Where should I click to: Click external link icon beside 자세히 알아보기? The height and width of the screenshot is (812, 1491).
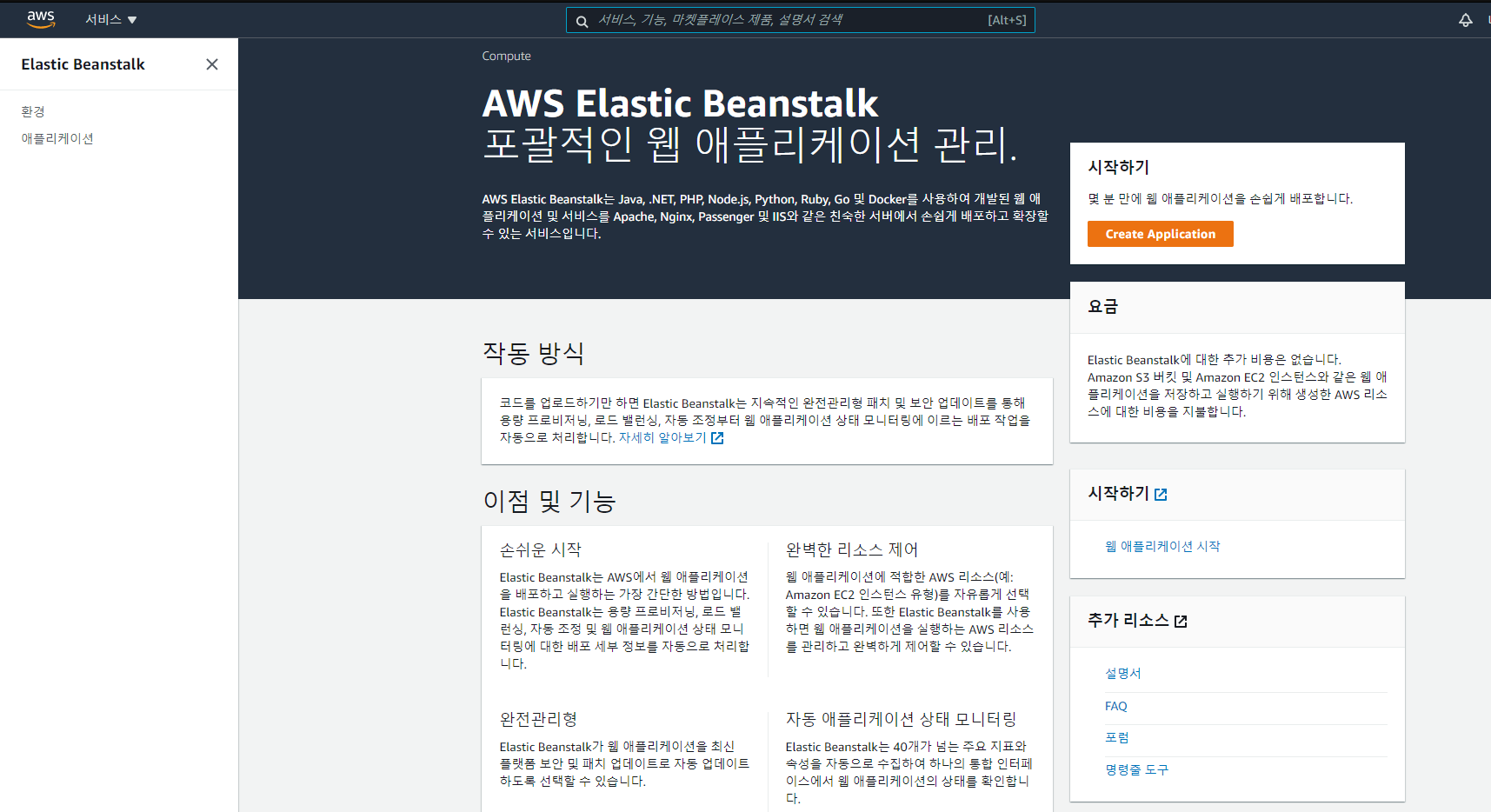coord(717,438)
